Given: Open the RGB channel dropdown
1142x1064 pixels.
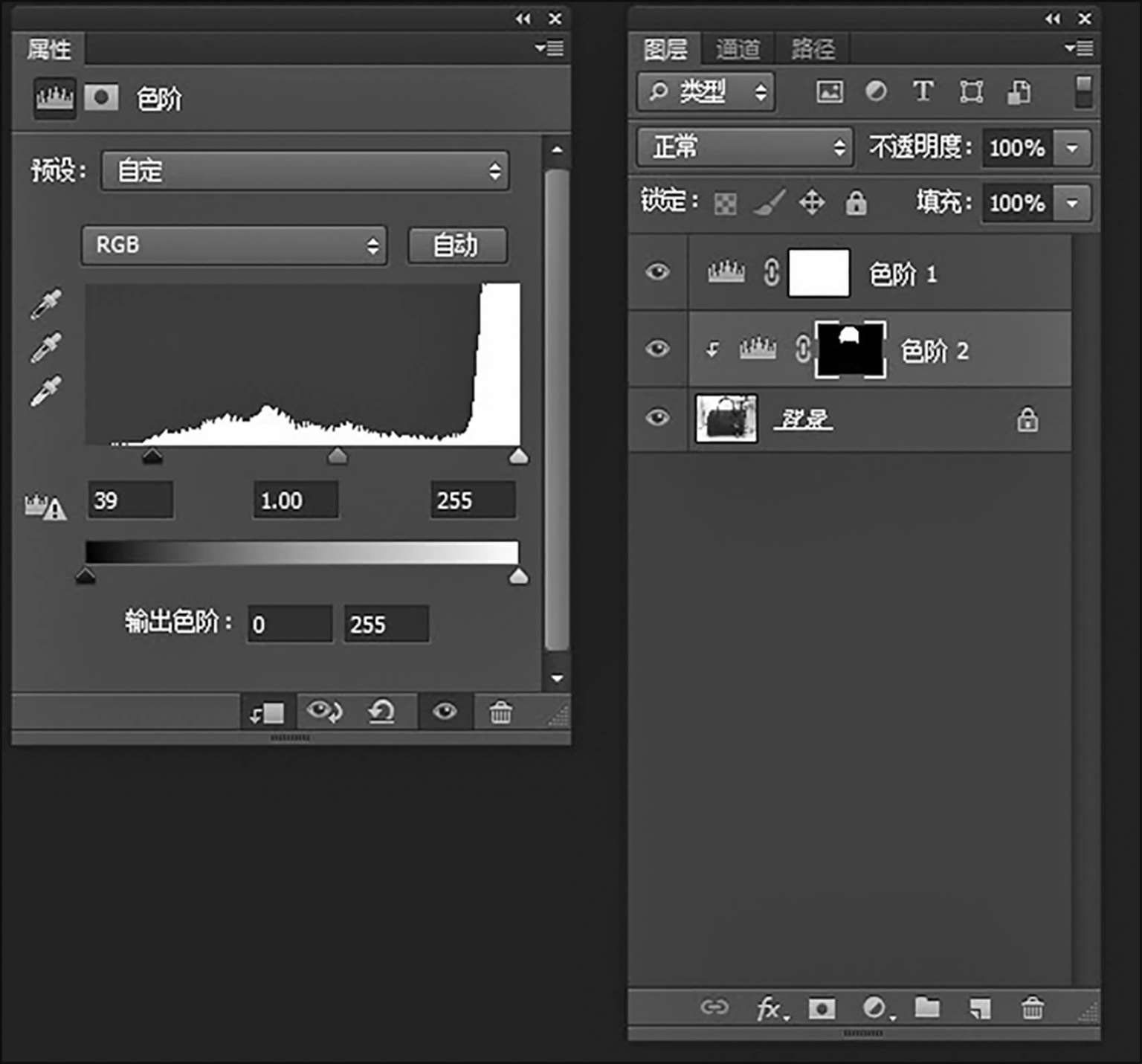Looking at the screenshot, I should pos(234,245).
